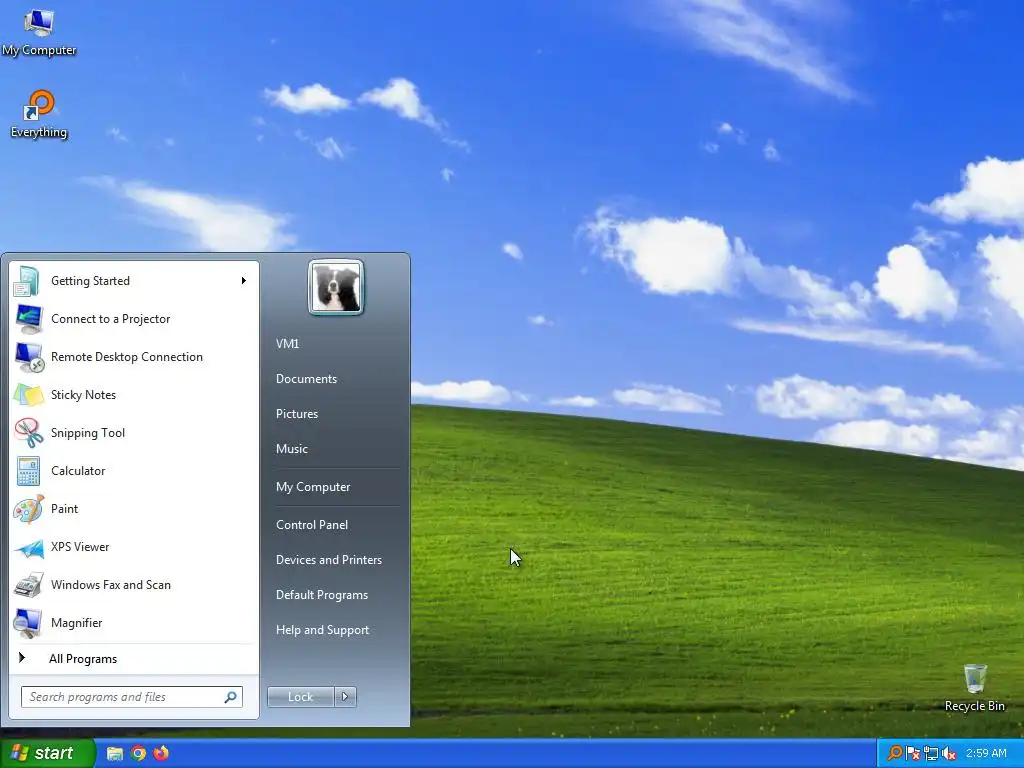Open Documents from the Start menu
Screen dimensions: 1024x768
click(x=306, y=379)
